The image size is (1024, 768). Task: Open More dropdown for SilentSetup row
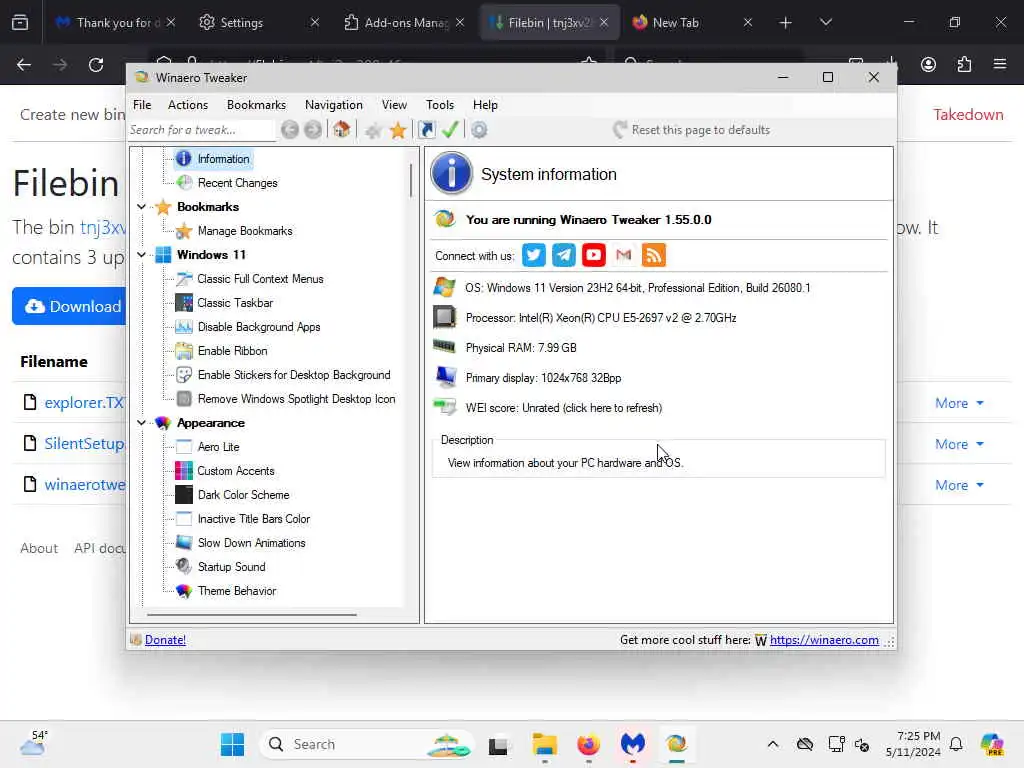click(x=959, y=445)
